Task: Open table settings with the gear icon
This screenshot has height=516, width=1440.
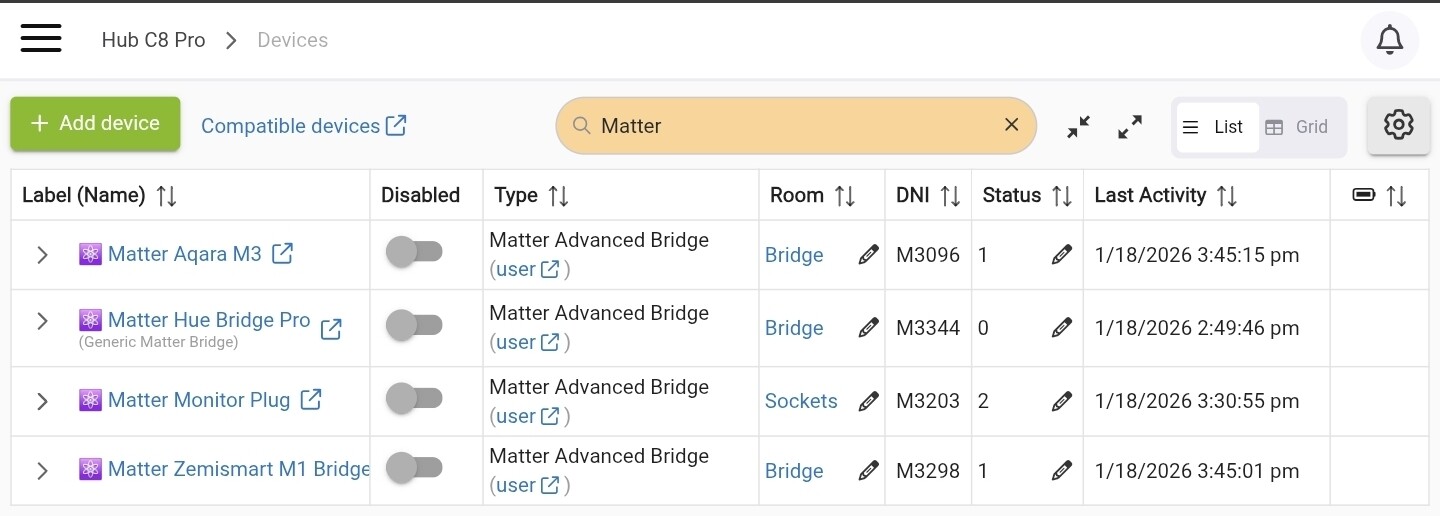Action: pos(1398,125)
